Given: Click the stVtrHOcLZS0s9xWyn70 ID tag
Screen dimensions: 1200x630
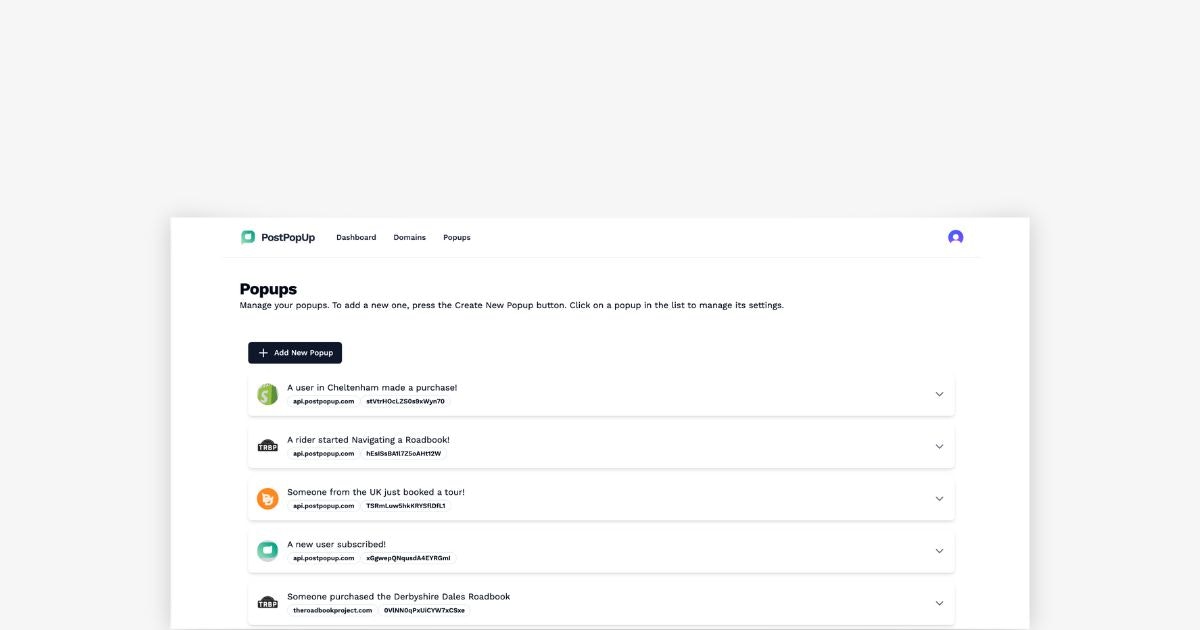Looking at the screenshot, I should pyautogui.click(x=406, y=401).
